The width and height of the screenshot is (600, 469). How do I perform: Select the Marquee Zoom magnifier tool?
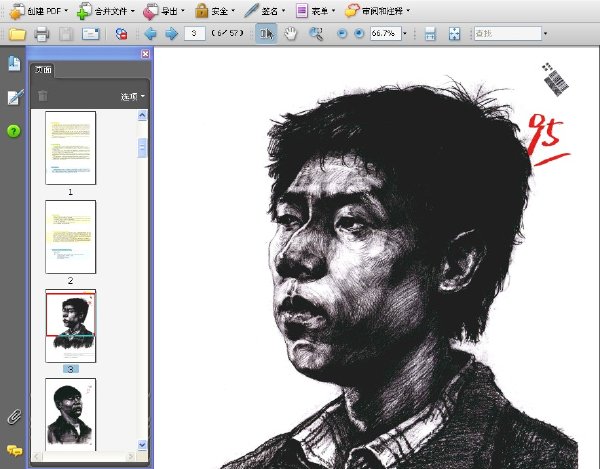point(316,34)
